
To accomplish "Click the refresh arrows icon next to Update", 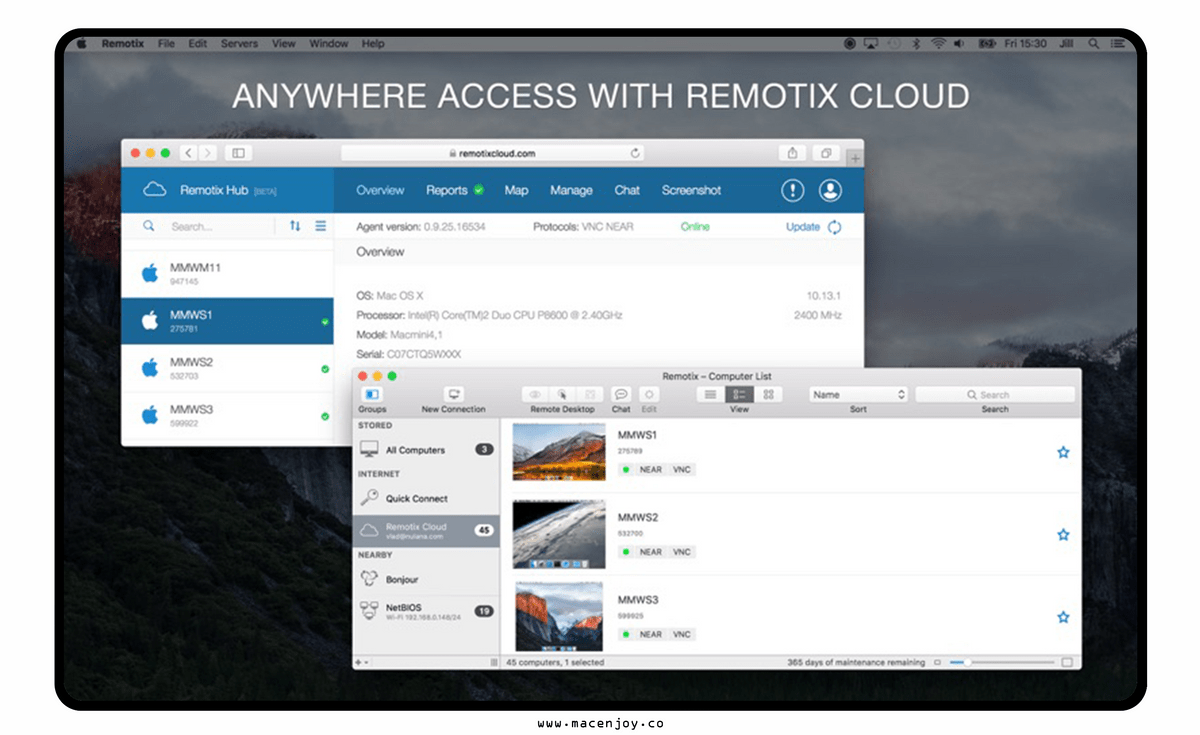I will pos(834,227).
